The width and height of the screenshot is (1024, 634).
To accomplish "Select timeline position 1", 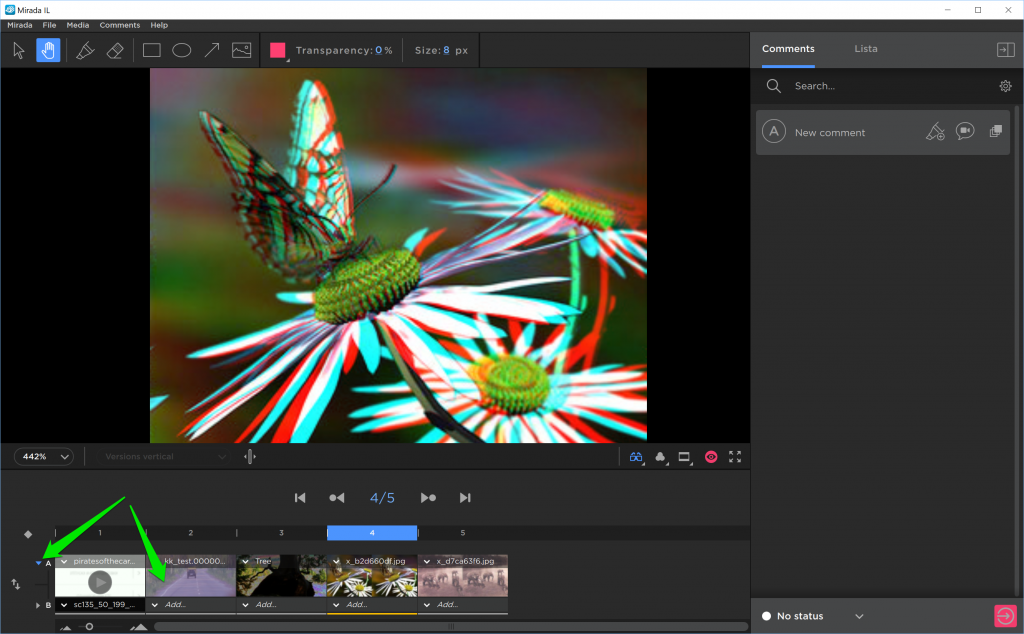I will point(100,533).
